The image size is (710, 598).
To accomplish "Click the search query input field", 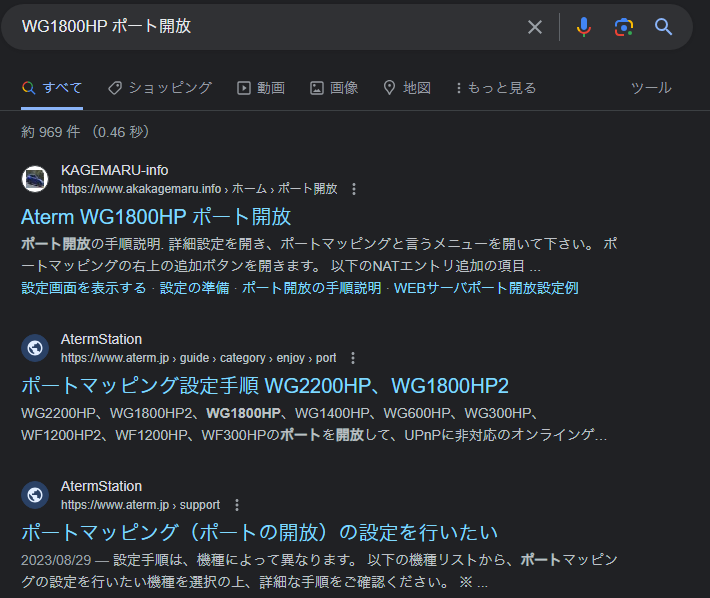I will (x=267, y=27).
